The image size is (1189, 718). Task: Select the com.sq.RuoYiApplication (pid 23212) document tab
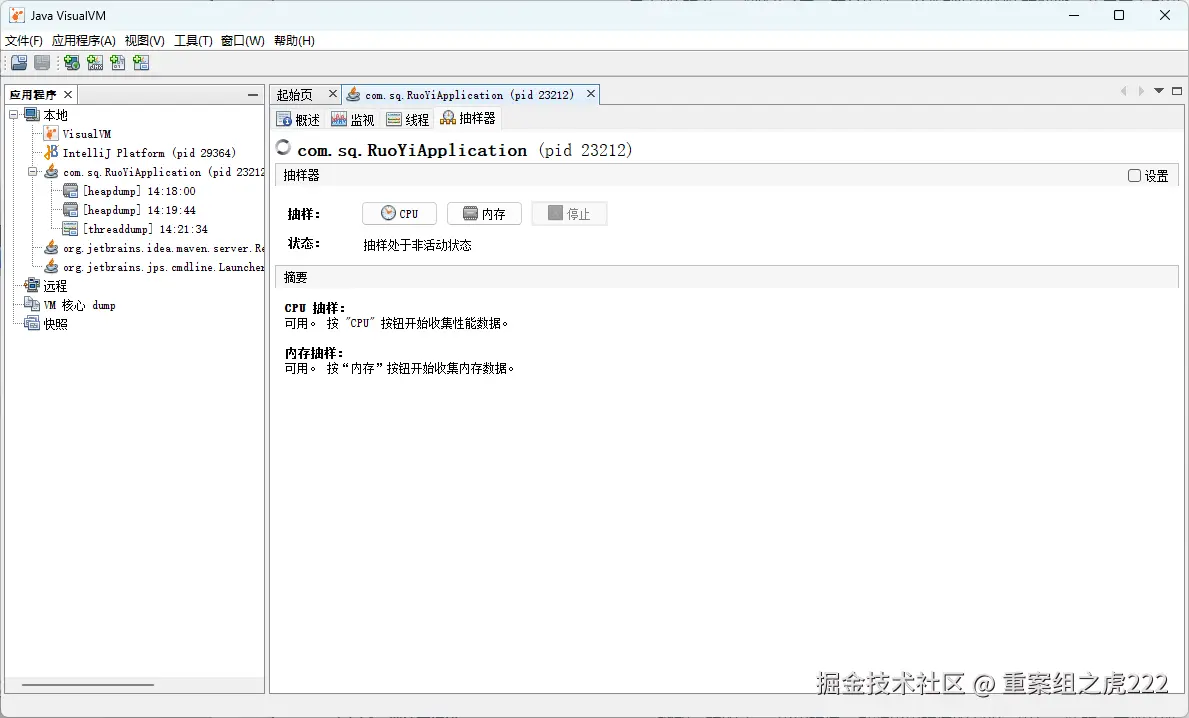(x=469, y=95)
